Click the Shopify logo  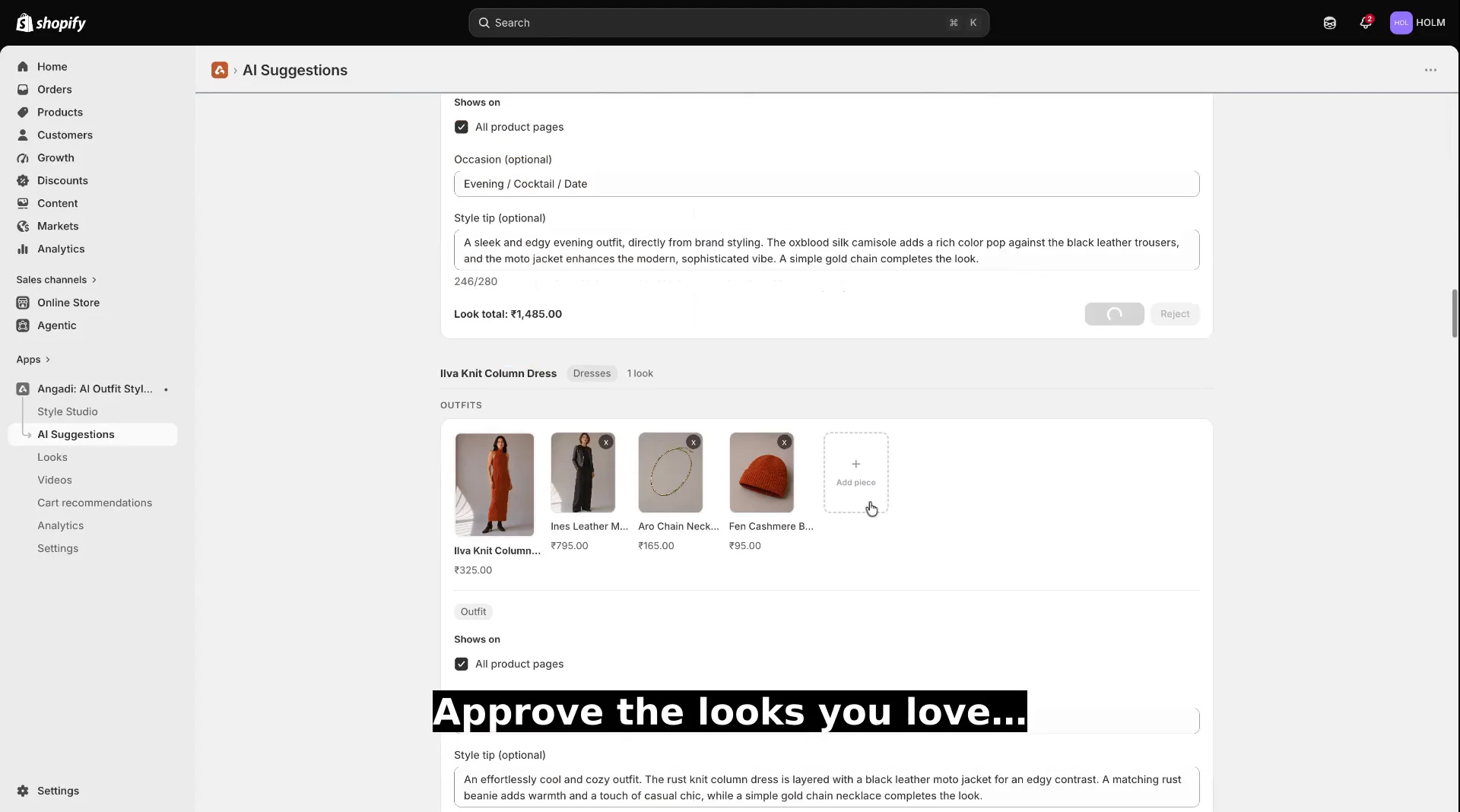(x=51, y=23)
